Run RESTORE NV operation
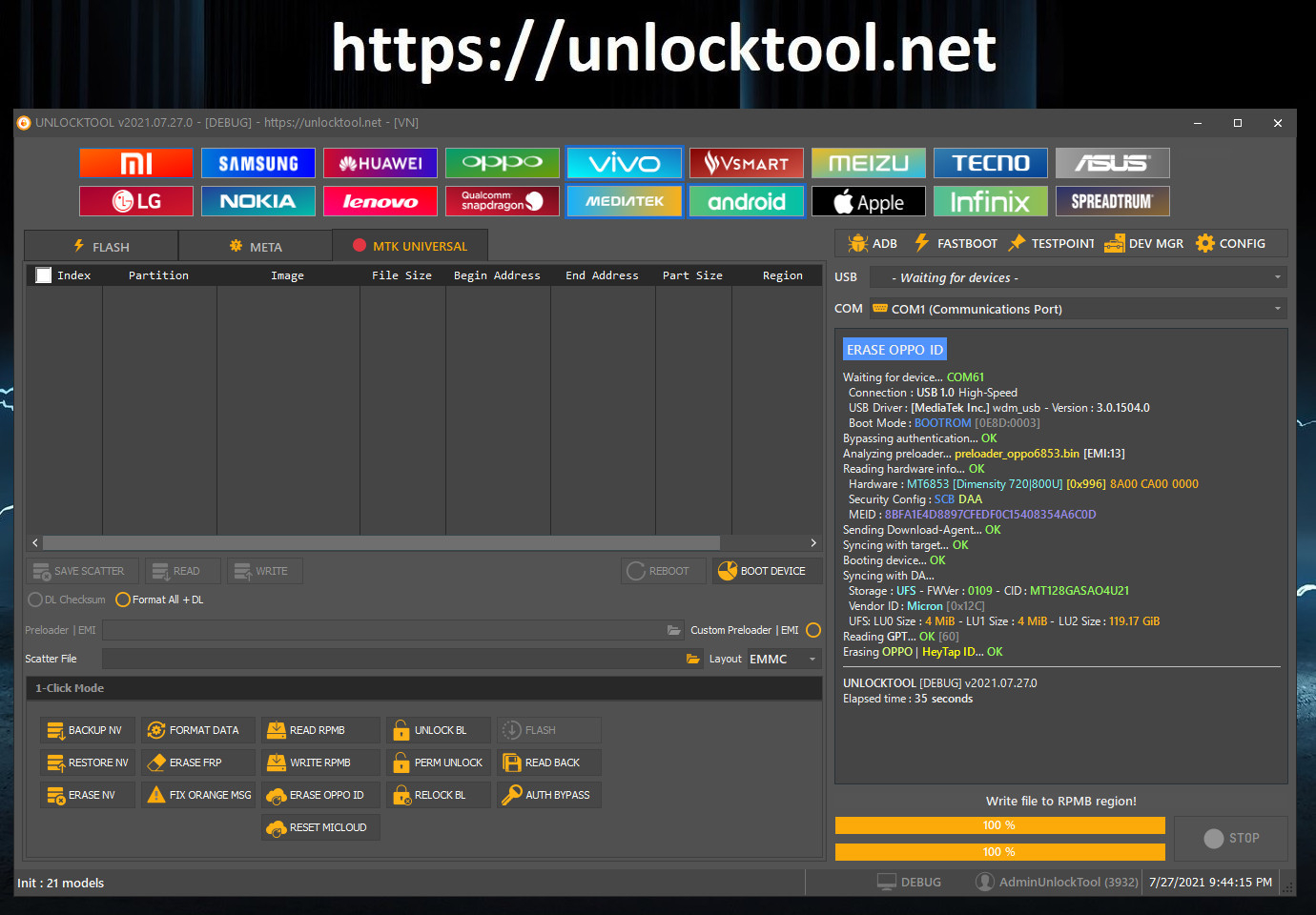Image resolution: width=1316 pixels, height=915 pixels. [88, 762]
